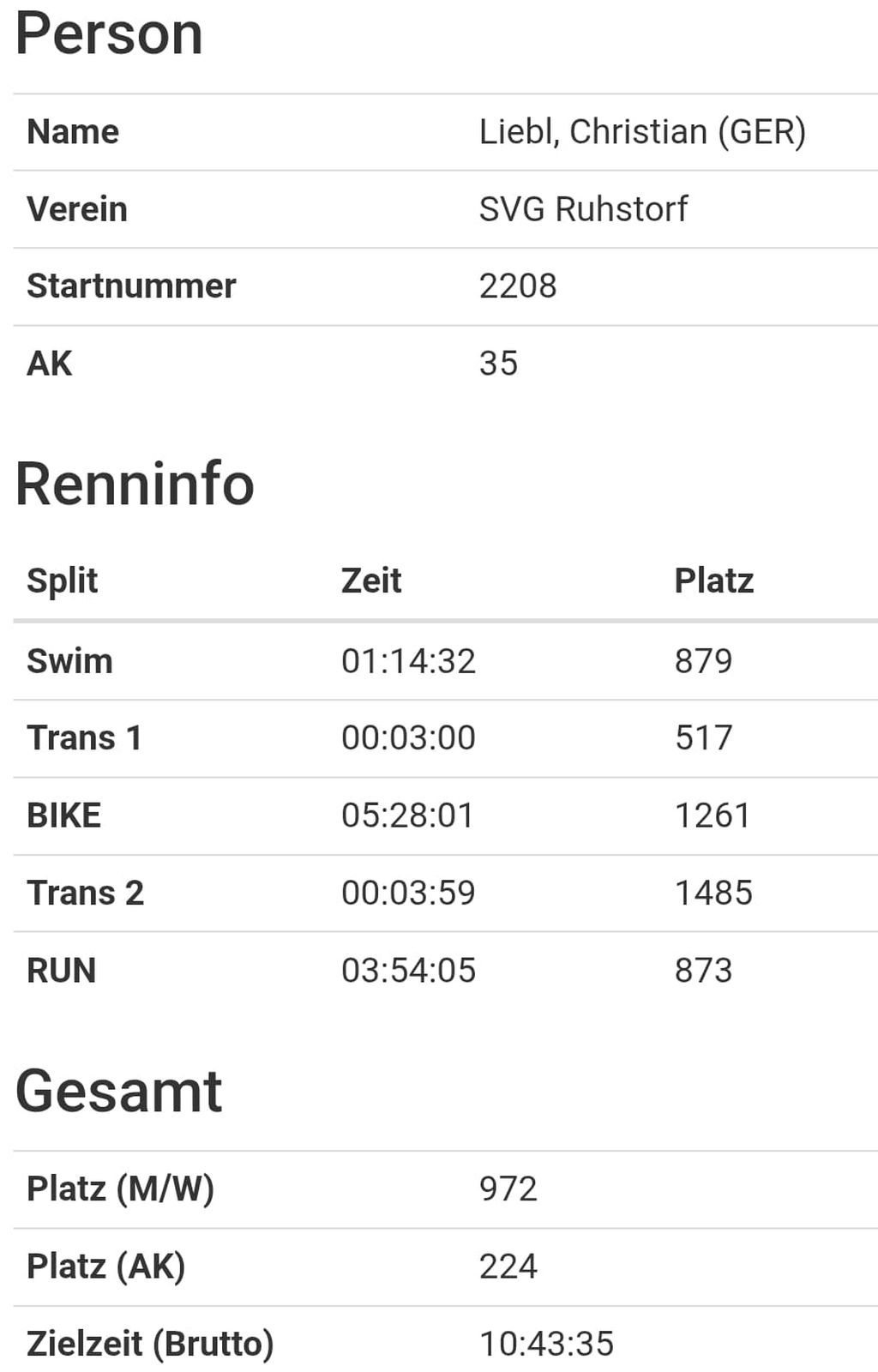This screenshot has height=1372, width=878.
Task: Click the Zeit column header
Action: [371, 581]
